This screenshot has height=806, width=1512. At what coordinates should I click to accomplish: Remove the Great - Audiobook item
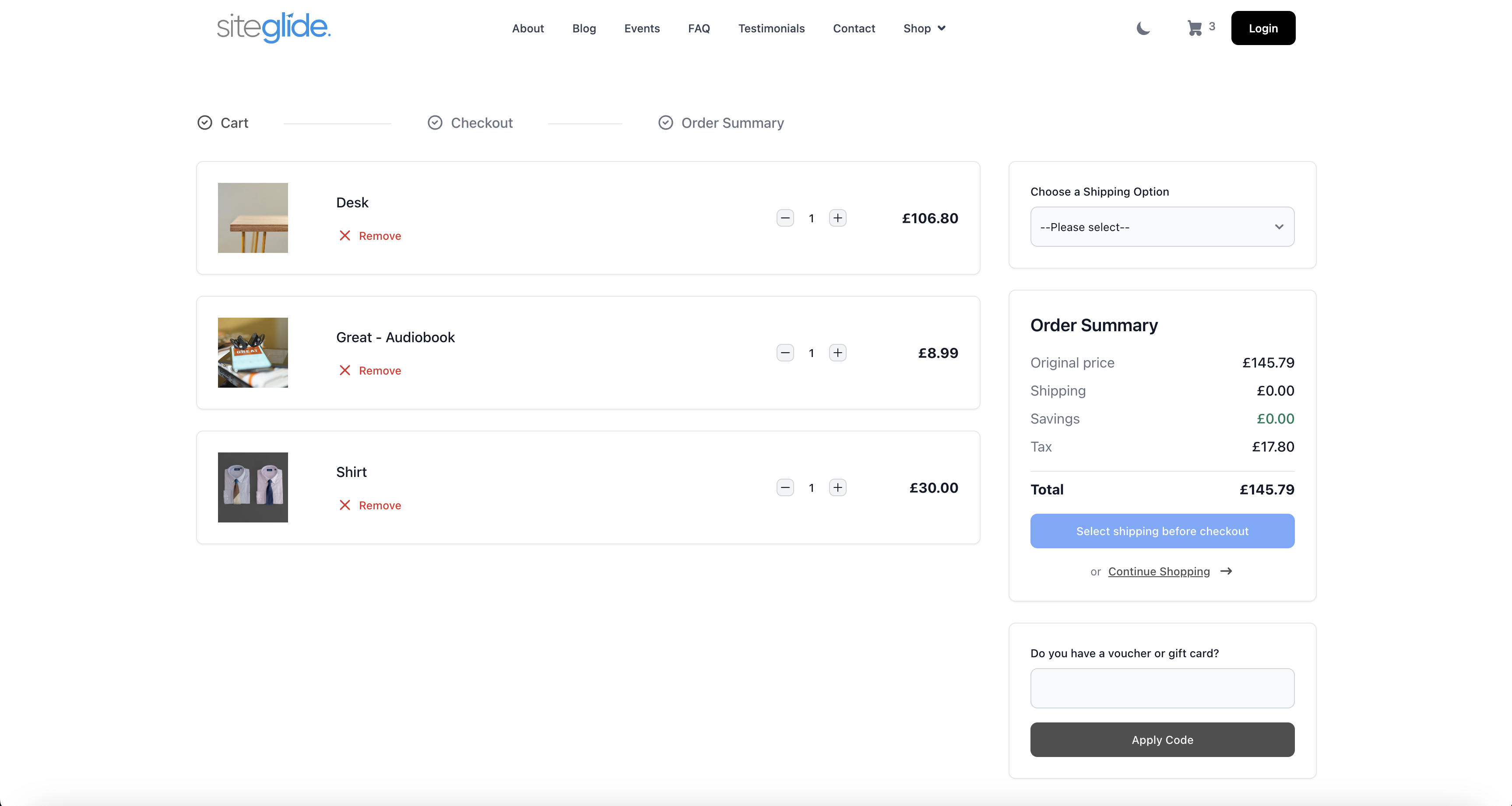click(370, 371)
